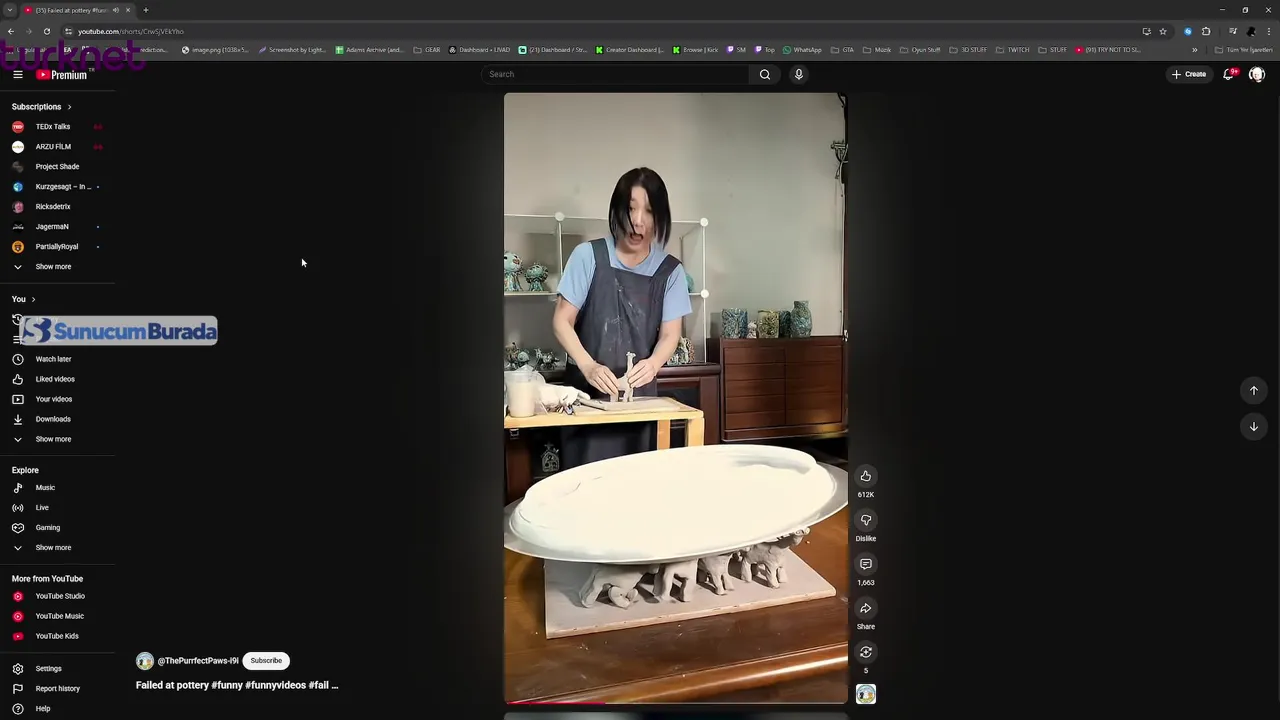
Task: Like the pottery short
Action: click(x=866, y=476)
